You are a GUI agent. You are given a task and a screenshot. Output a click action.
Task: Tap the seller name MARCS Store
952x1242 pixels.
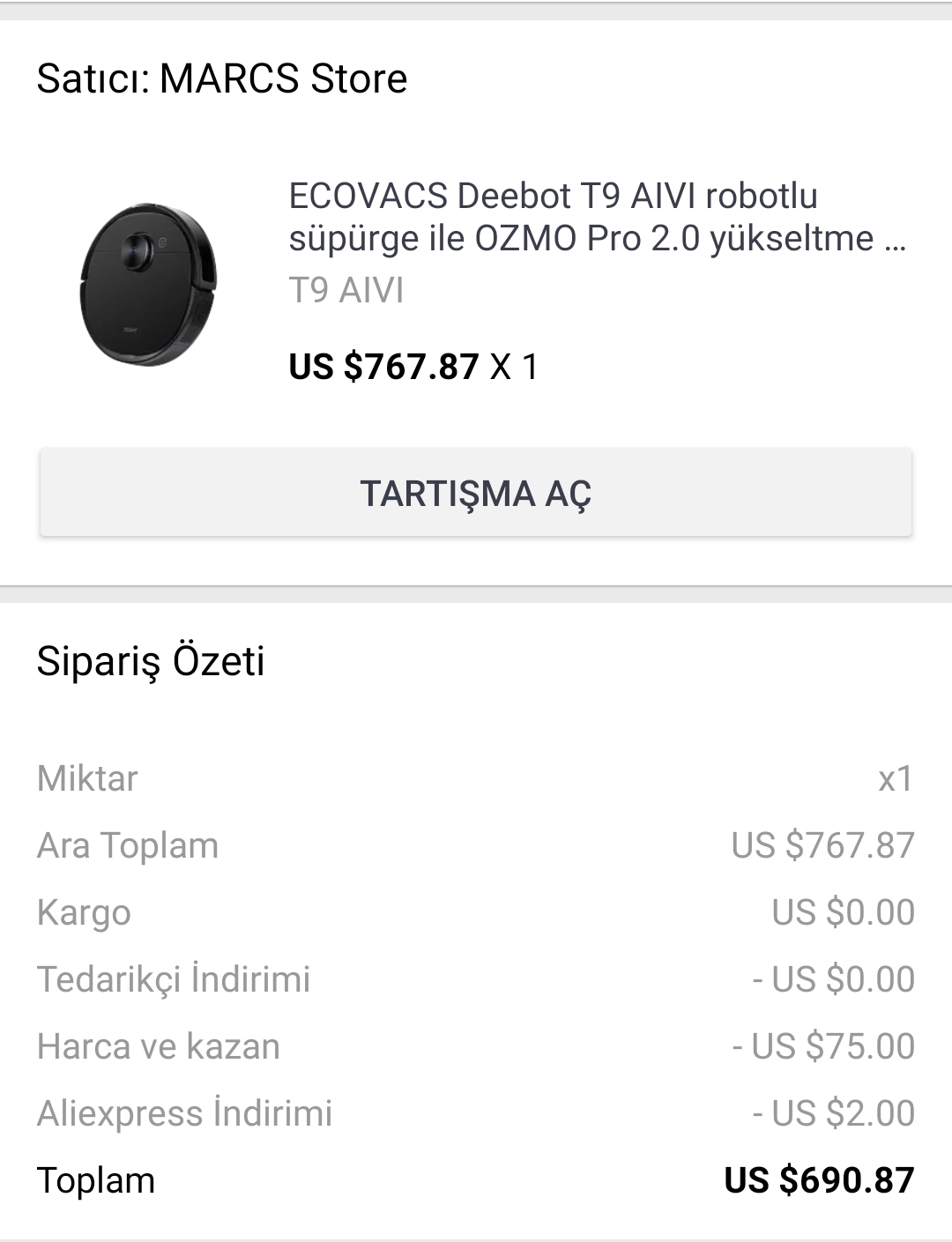click(x=283, y=78)
